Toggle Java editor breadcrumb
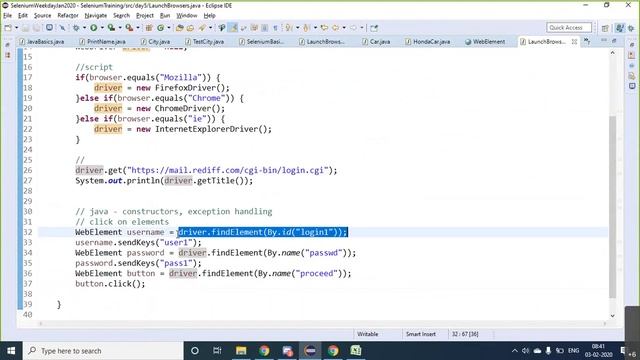 click(x=222, y=28)
